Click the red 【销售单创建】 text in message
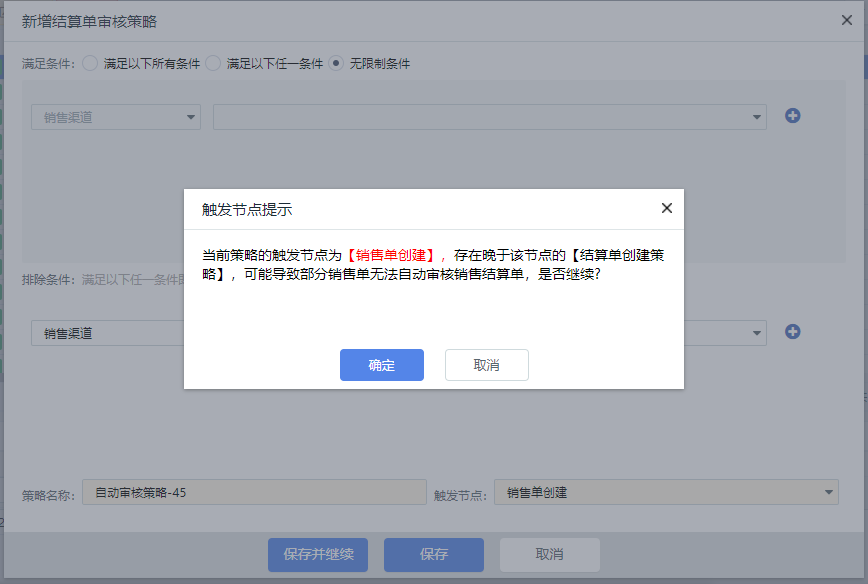This screenshot has width=868, height=584. tap(391, 256)
